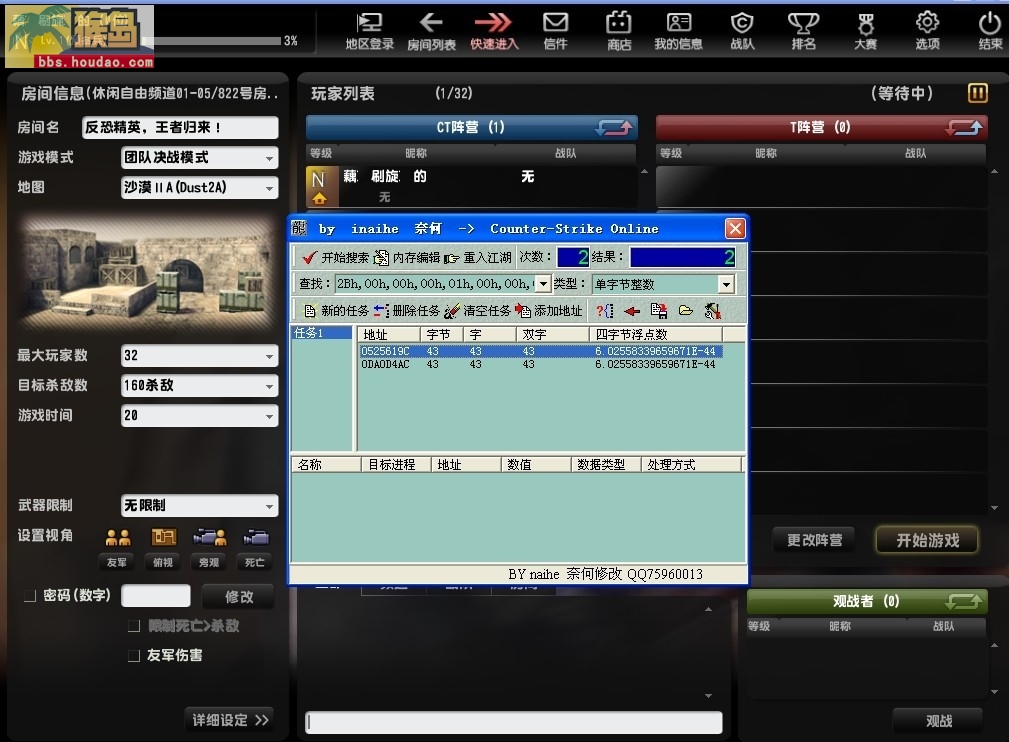Open the 商店 shop icon

618,31
